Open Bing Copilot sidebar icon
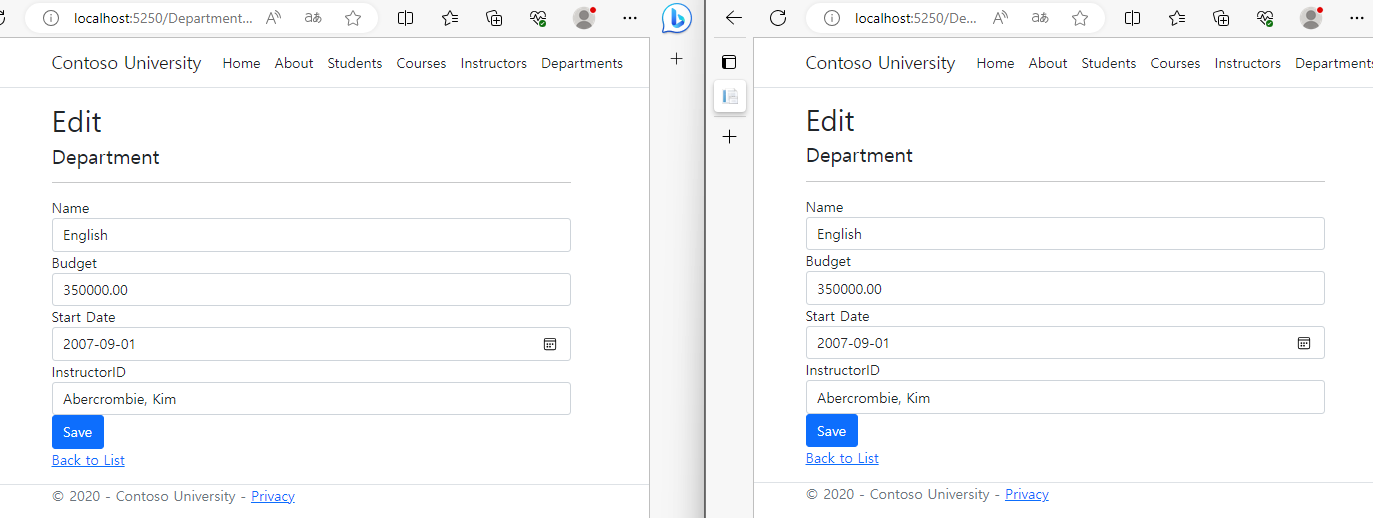 coord(677,18)
